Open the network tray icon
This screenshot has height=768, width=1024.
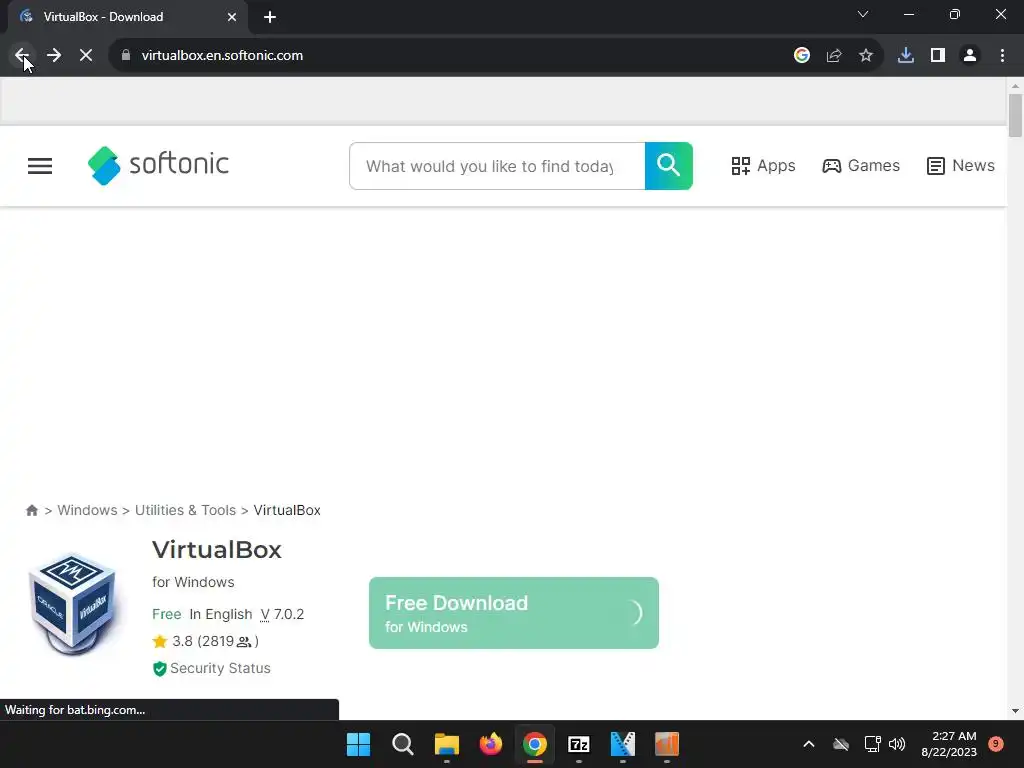872,744
